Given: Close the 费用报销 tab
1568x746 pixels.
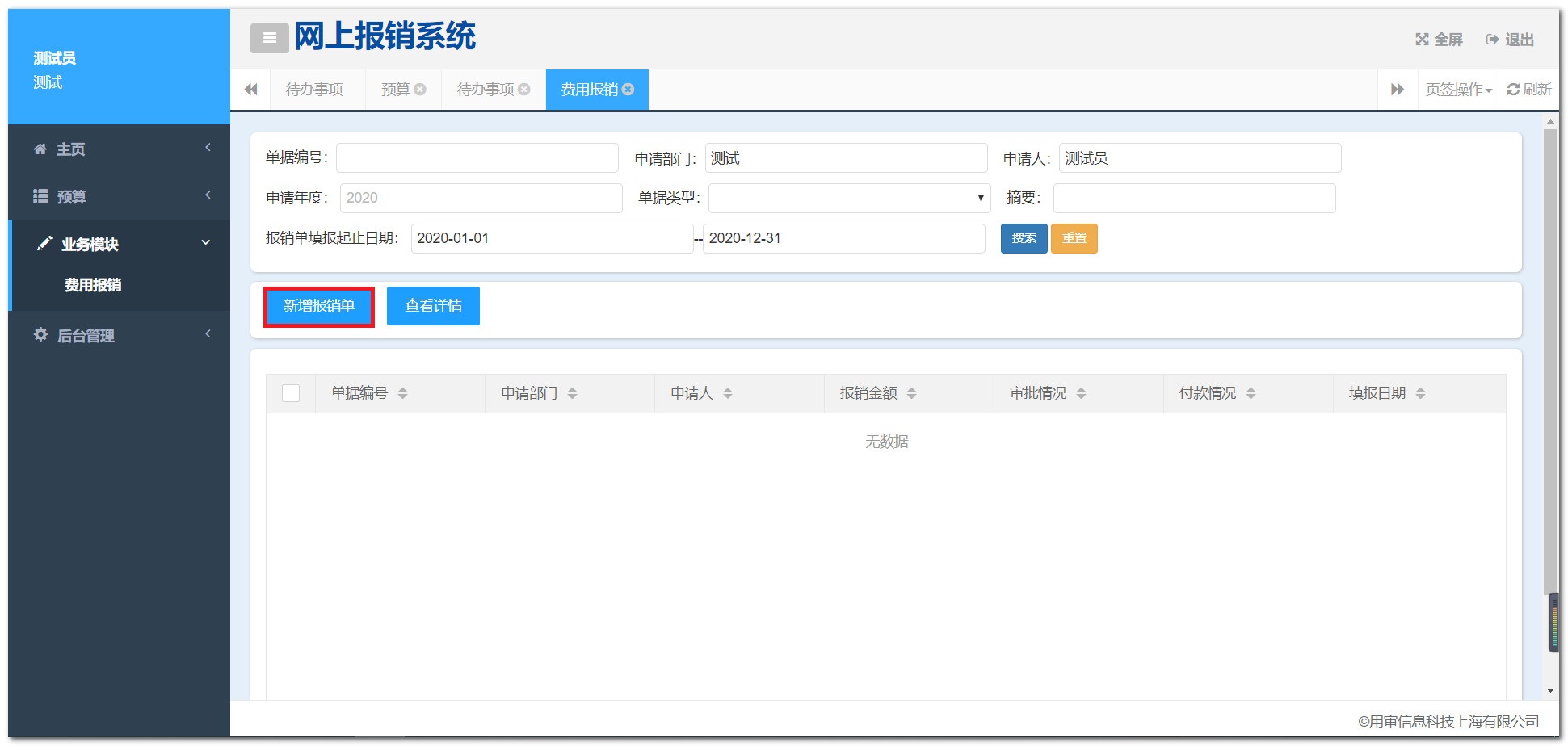Looking at the screenshot, I should click(628, 90).
